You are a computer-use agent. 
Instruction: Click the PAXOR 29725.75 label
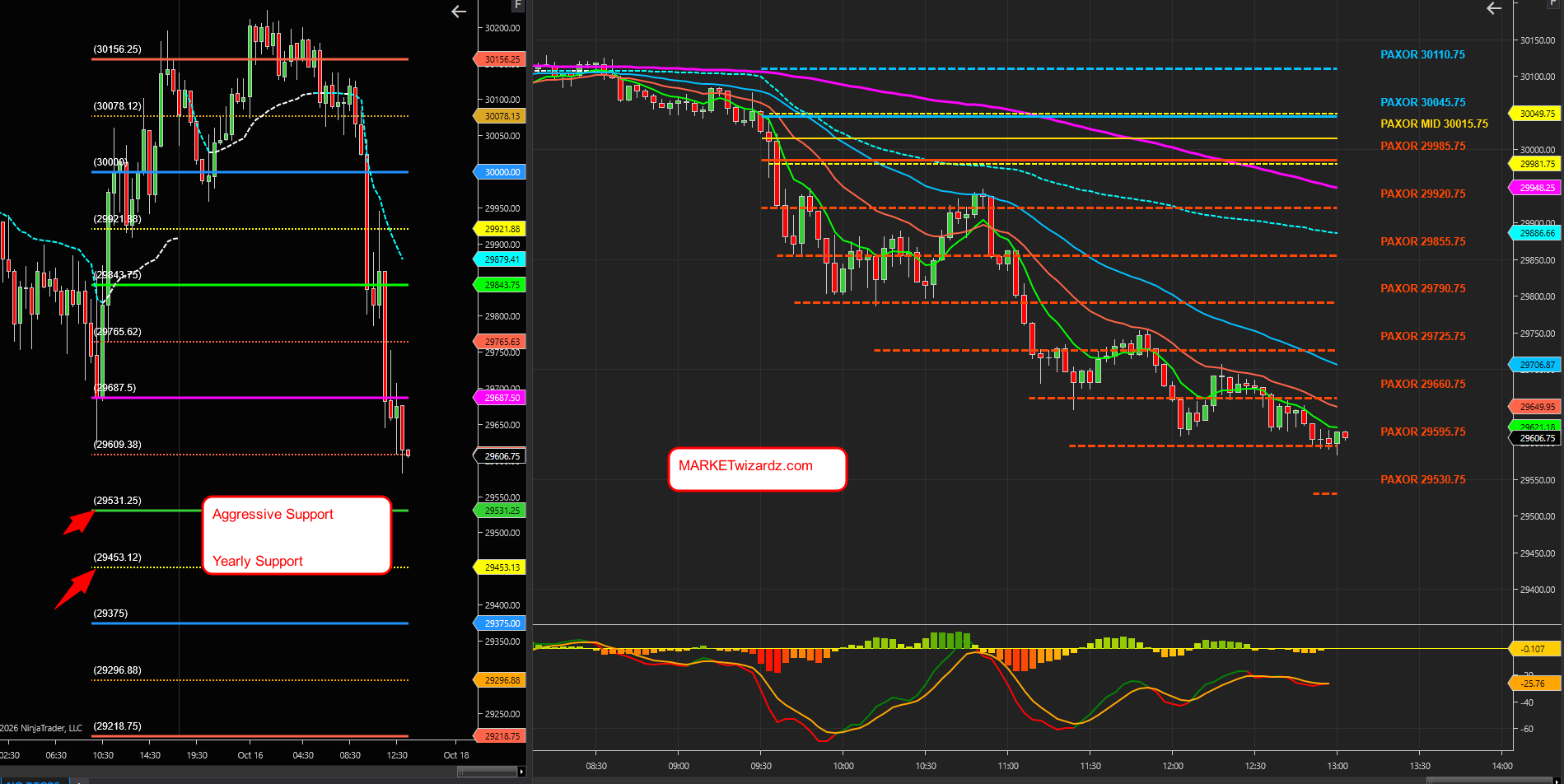tap(1422, 337)
